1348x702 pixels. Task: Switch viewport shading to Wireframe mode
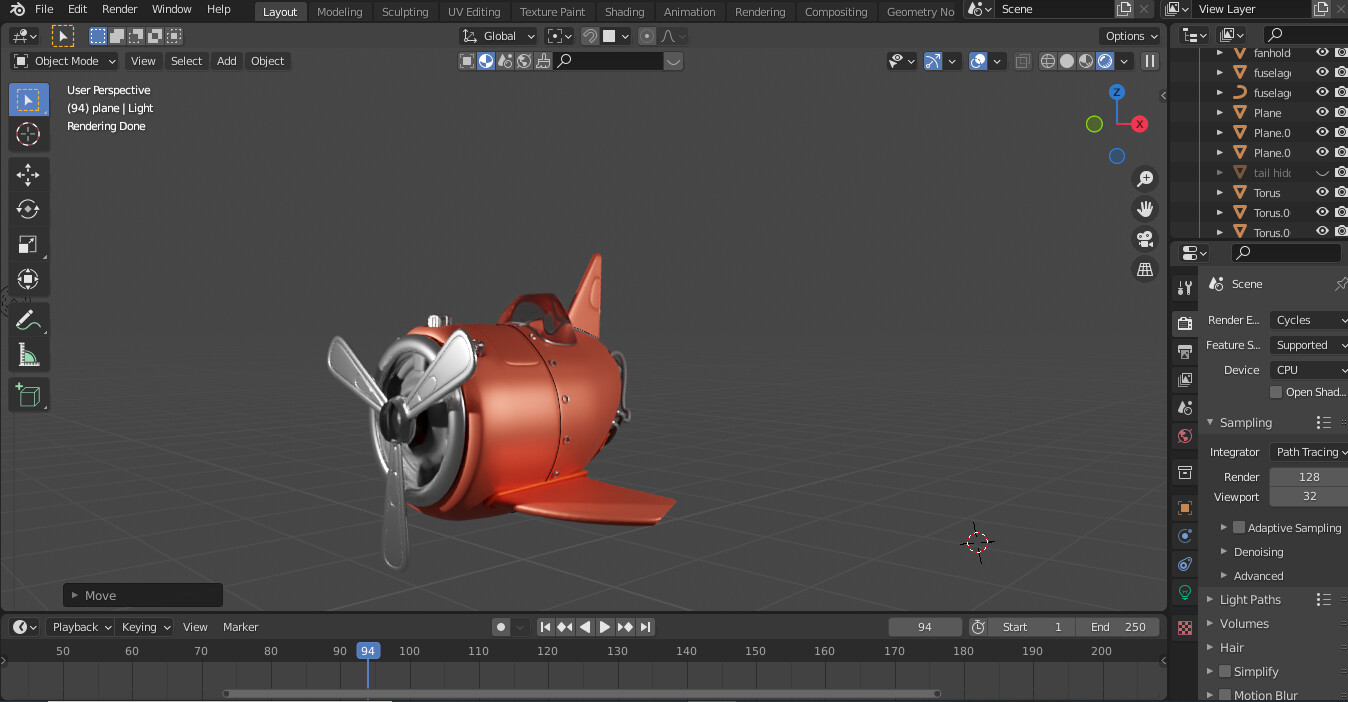(1047, 61)
